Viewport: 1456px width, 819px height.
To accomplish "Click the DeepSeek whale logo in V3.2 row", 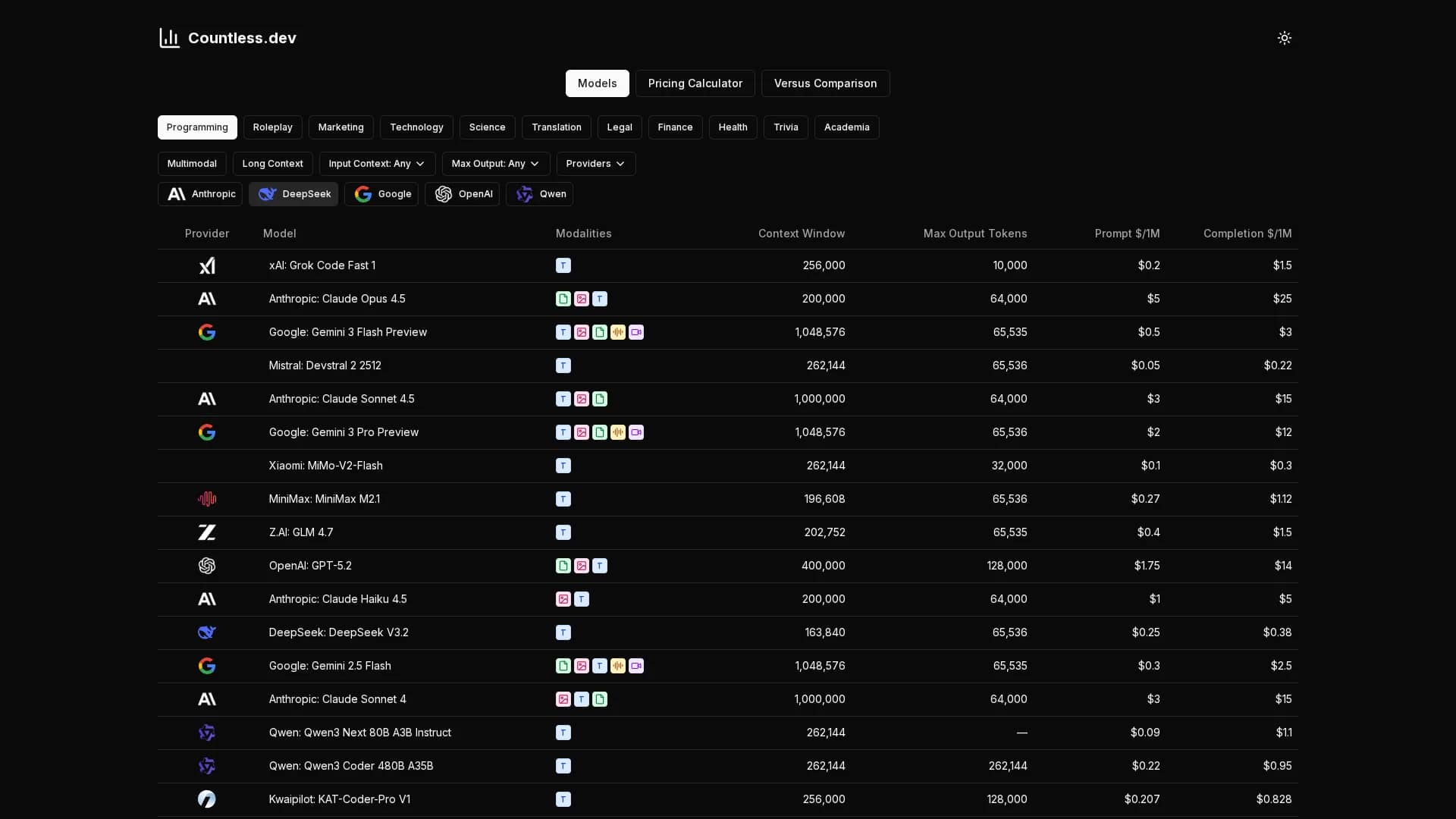I will [207, 632].
